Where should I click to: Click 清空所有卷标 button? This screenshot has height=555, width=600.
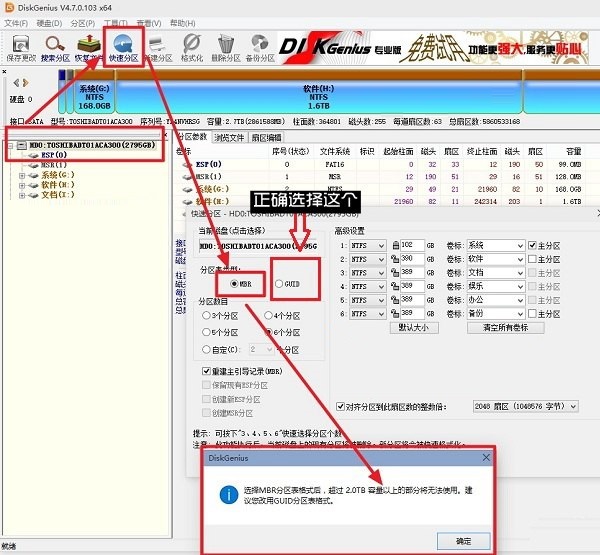[505, 328]
